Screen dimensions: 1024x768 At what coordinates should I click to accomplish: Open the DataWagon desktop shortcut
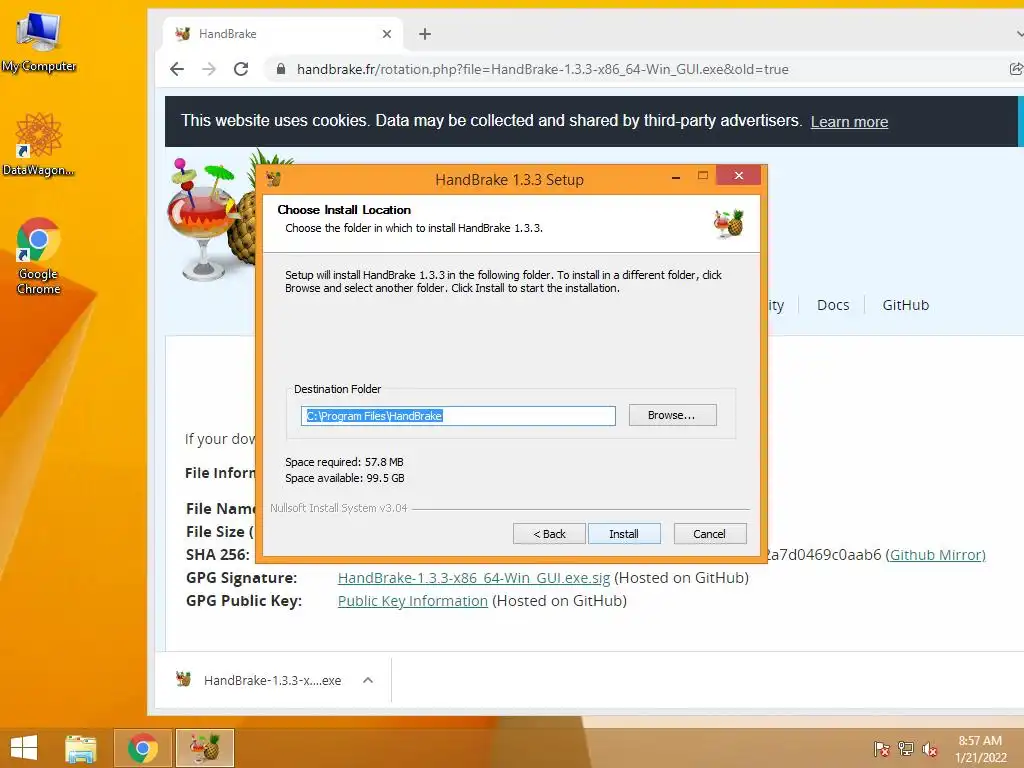(38, 145)
